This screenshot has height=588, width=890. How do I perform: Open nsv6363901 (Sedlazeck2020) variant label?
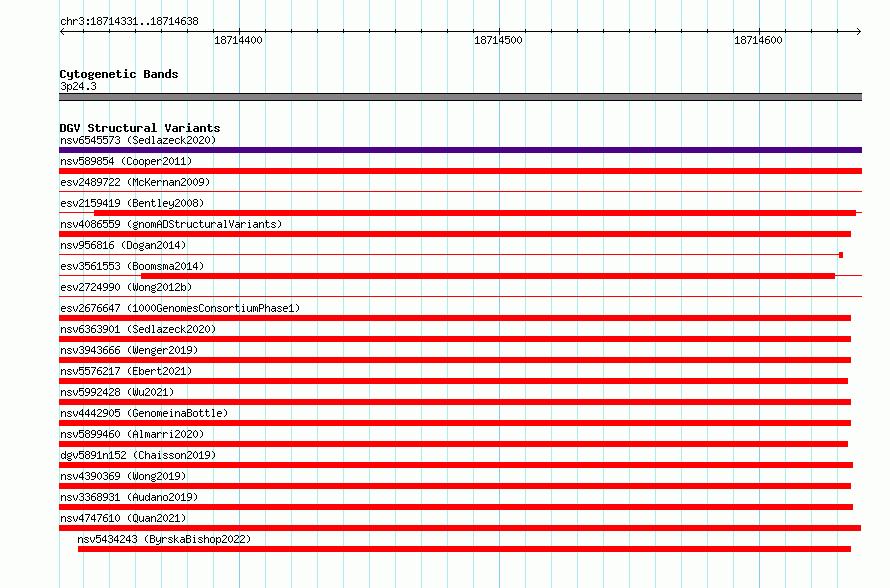click(138, 329)
